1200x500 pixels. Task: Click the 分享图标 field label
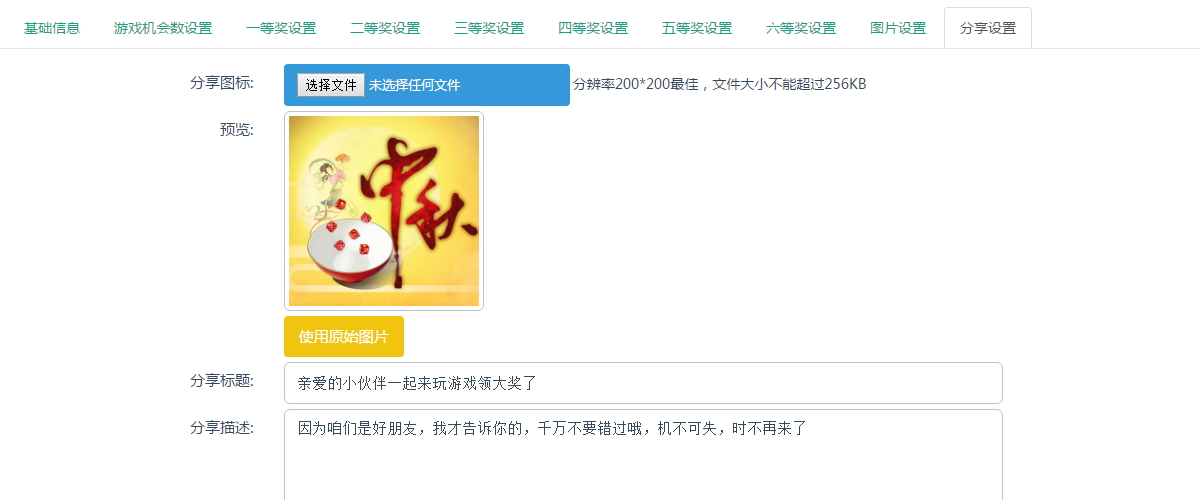(222, 82)
